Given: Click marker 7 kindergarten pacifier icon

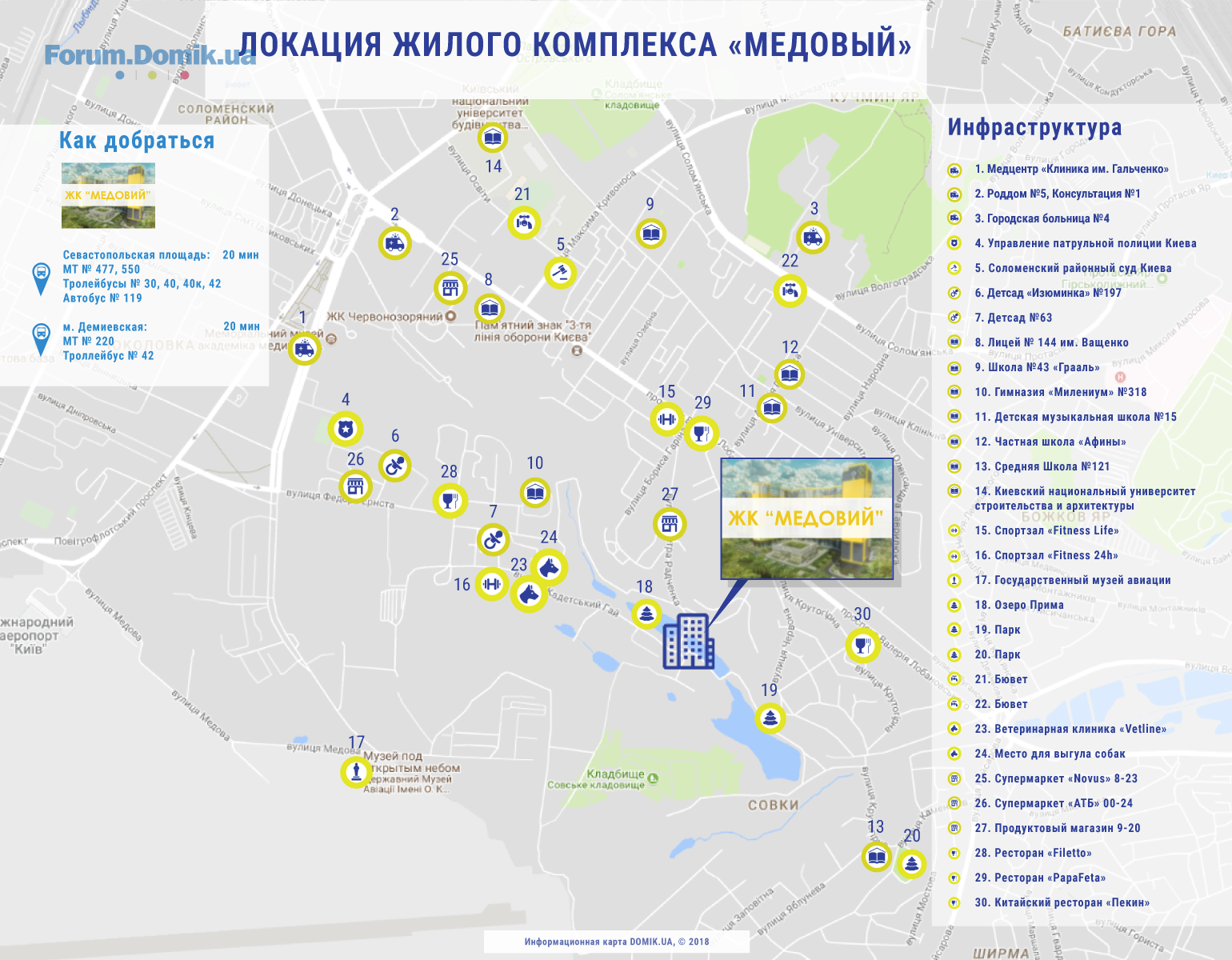Looking at the screenshot, I should [x=494, y=540].
